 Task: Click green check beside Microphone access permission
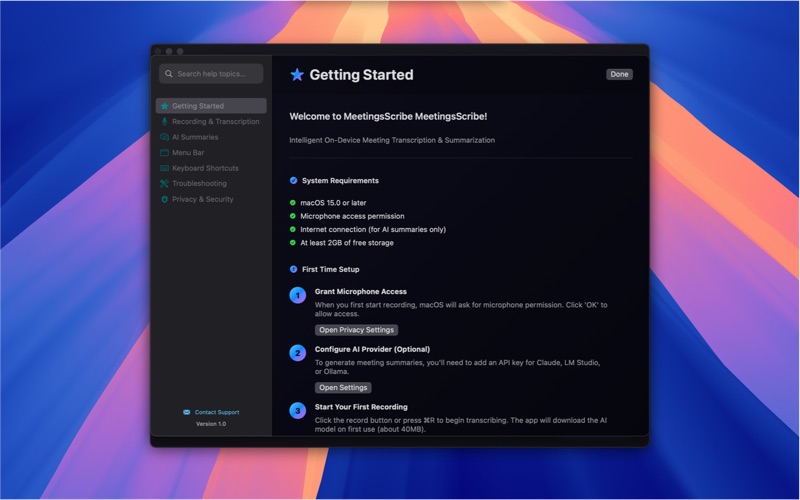point(293,216)
